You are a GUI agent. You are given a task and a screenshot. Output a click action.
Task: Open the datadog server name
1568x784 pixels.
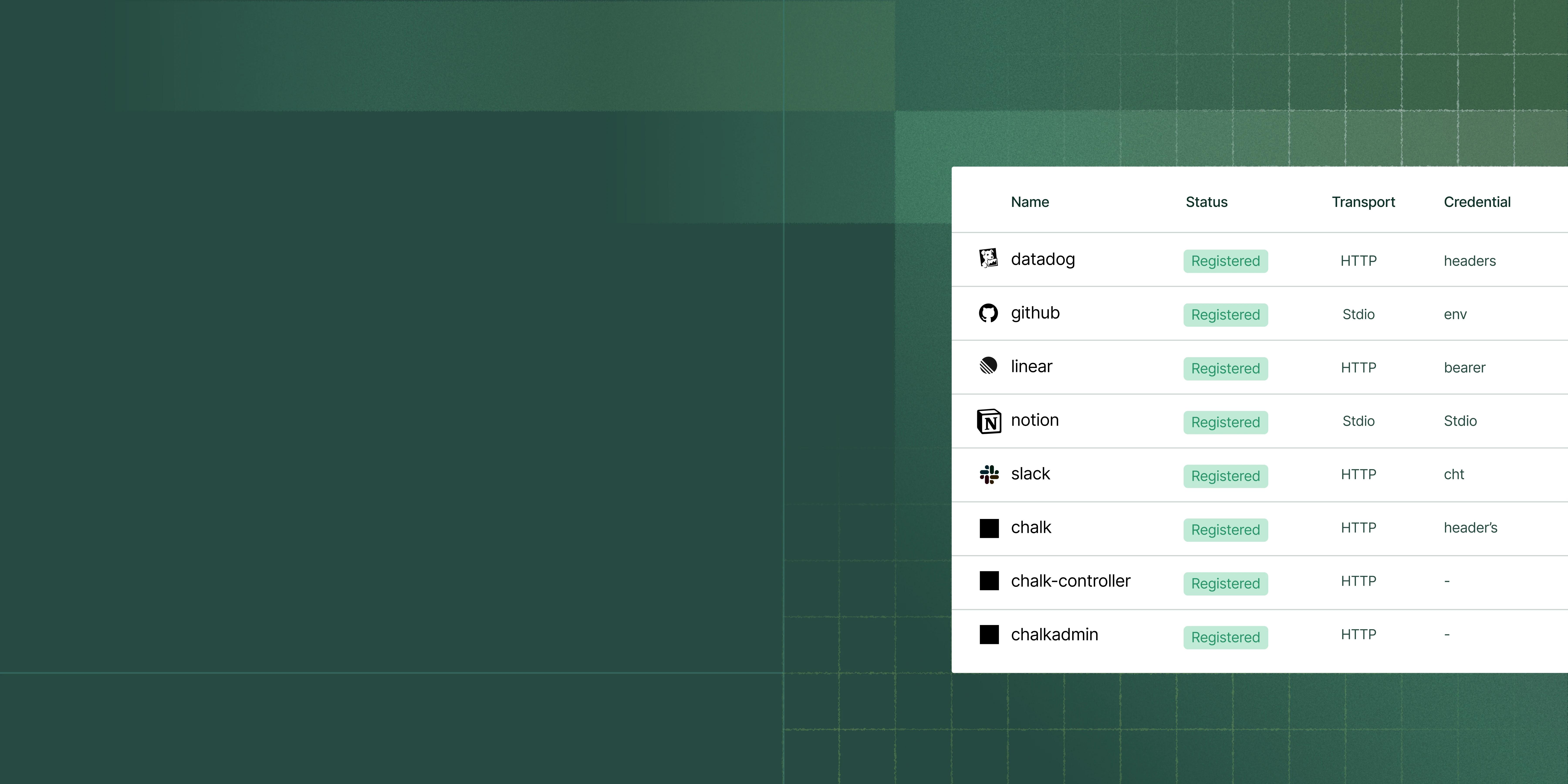1043,259
